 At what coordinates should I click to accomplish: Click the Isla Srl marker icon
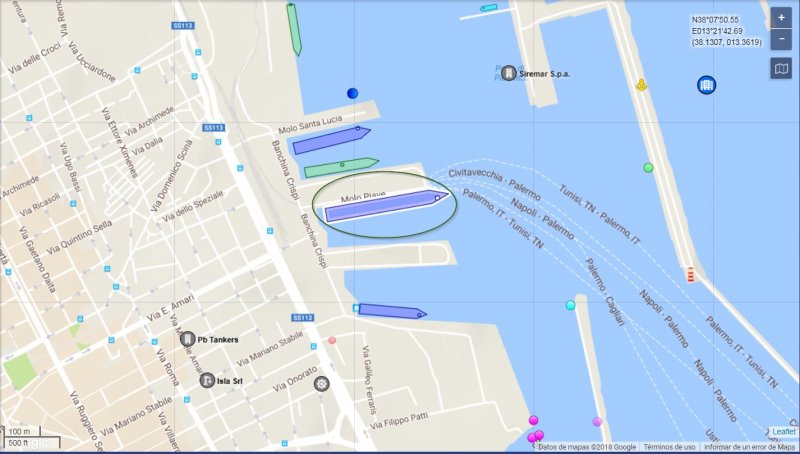207,380
